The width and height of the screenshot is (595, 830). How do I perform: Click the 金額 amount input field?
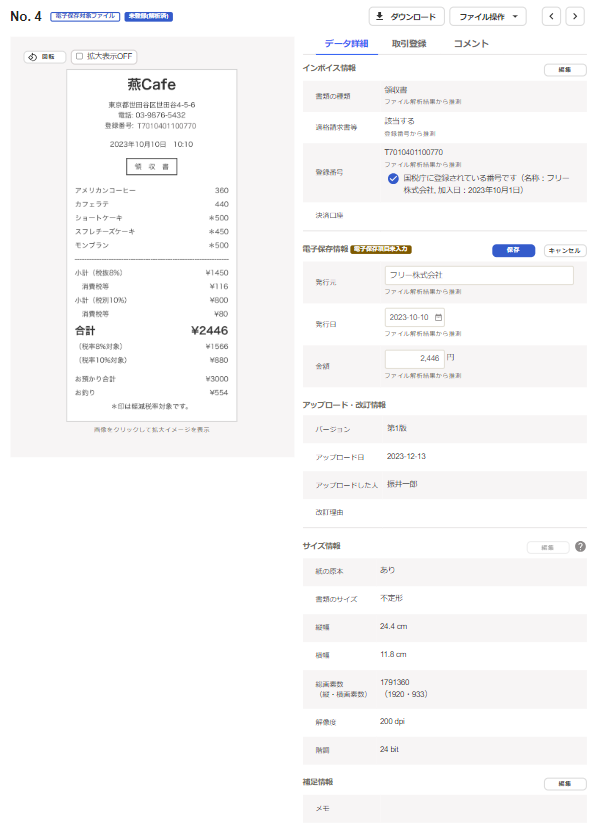pyautogui.click(x=414, y=359)
